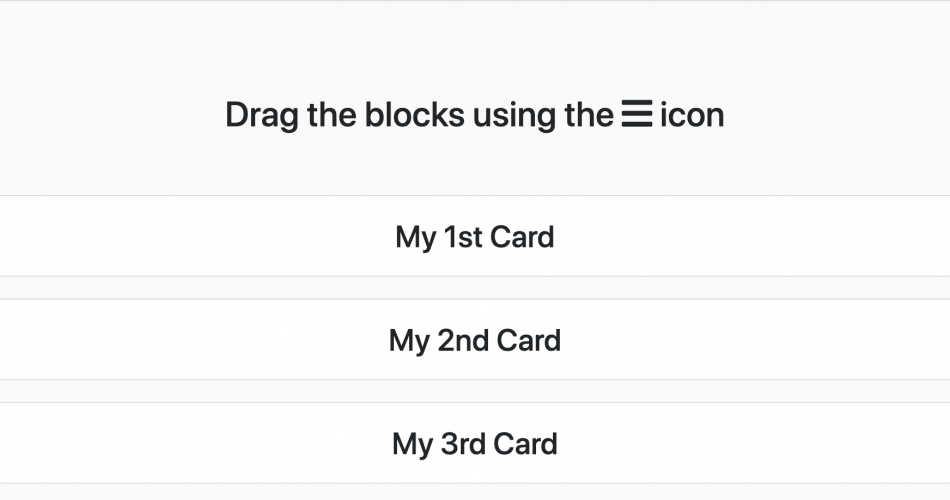Click "My" in the first card title
This screenshot has height=500, width=950.
click(x=416, y=237)
